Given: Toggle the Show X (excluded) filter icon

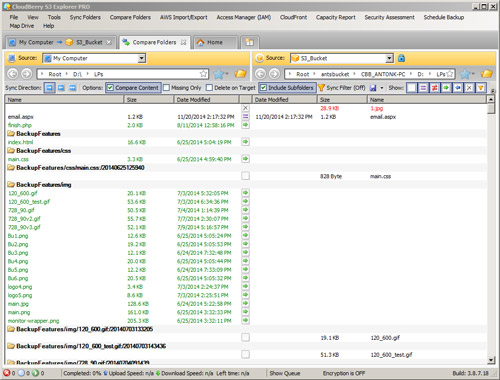Looking at the screenshot, I should coord(469,88).
